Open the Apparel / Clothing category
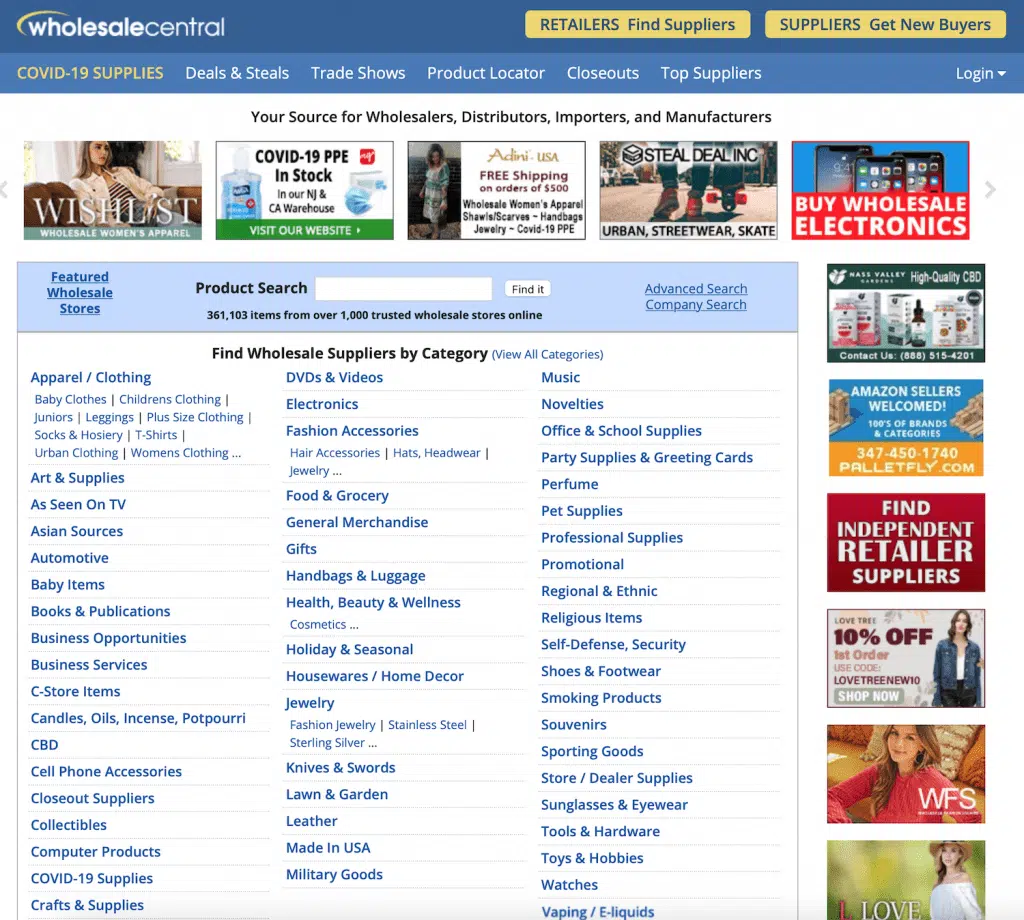The width and height of the screenshot is (1024, 920). point(91,377)
